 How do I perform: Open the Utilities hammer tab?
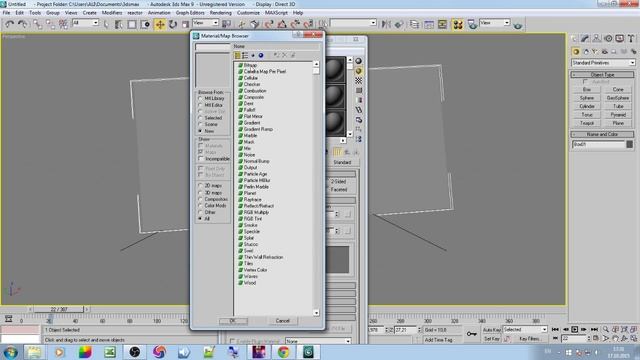coord(631,38)
